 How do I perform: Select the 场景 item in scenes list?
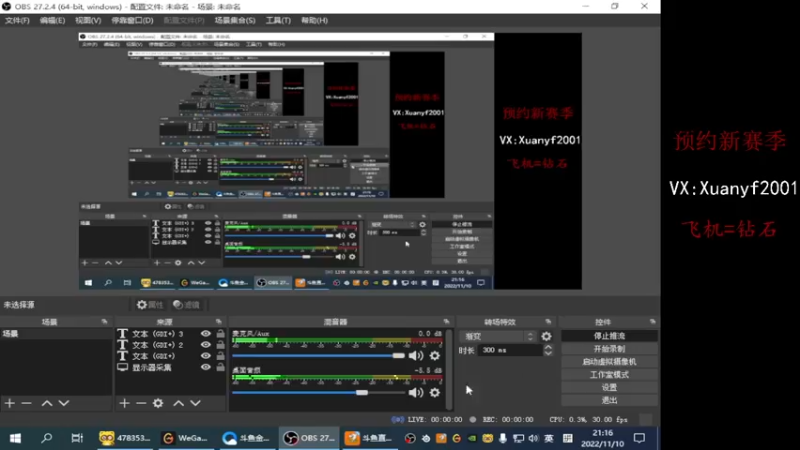56,334
